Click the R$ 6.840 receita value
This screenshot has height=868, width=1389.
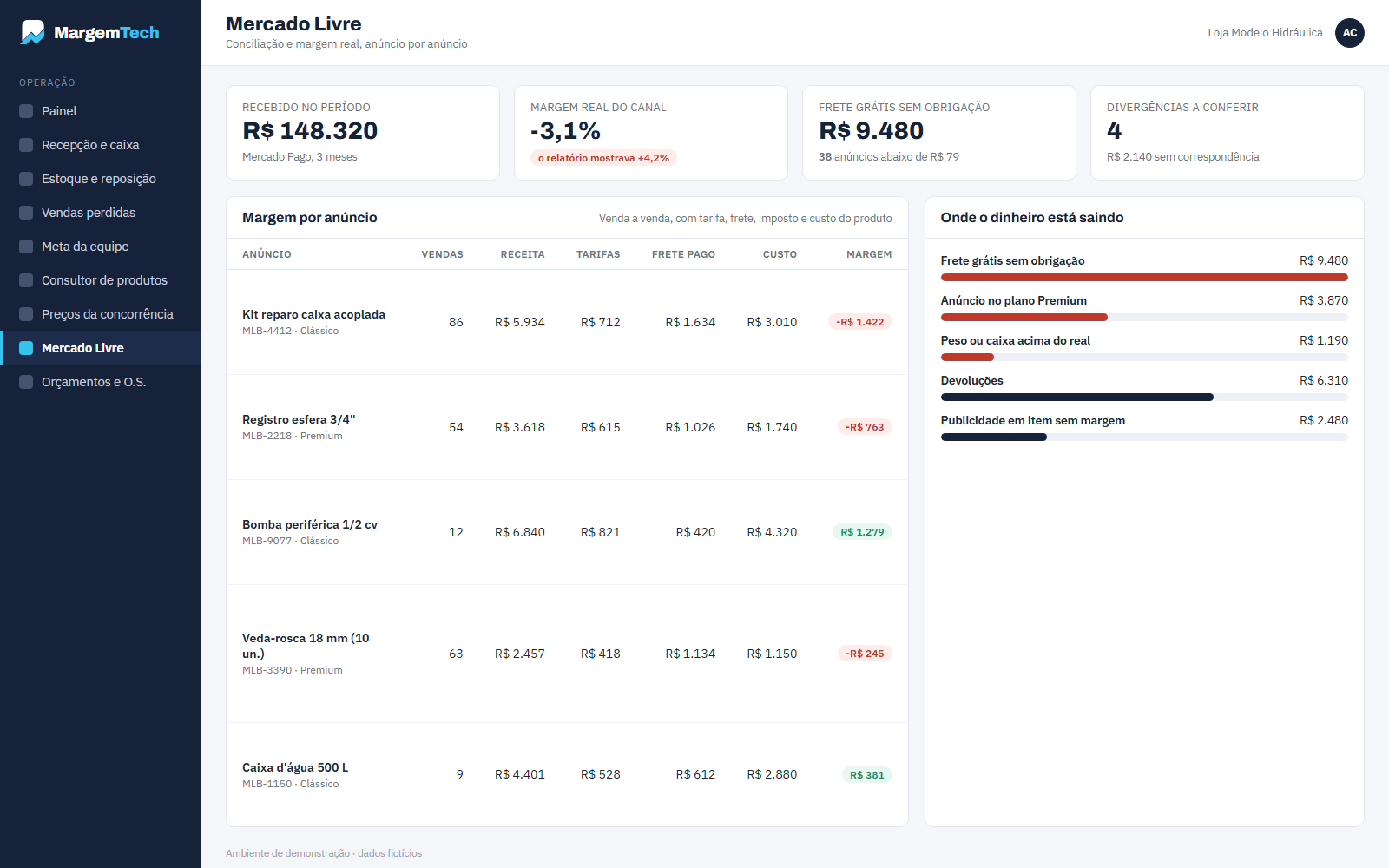pos(520,532)
